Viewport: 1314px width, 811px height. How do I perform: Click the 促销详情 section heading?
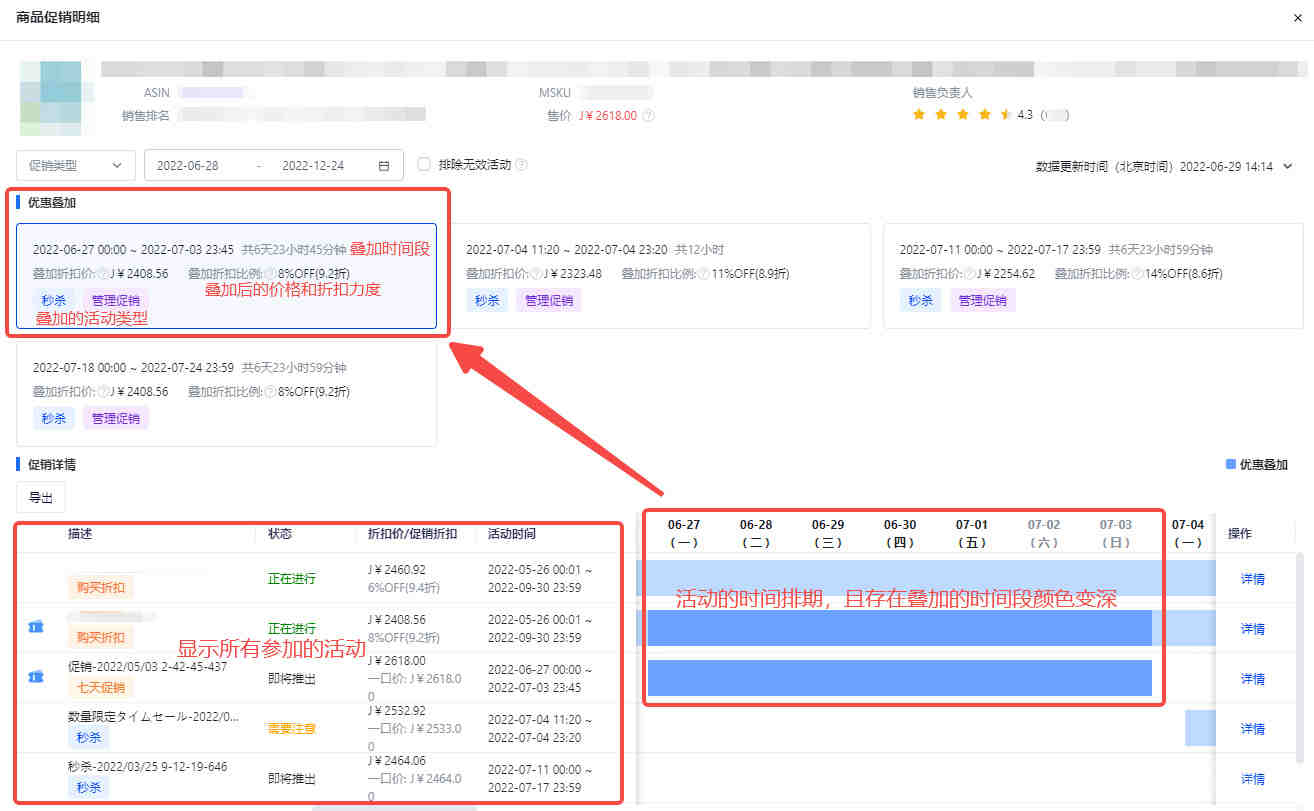pyautogui.click(x=52, y=465)
